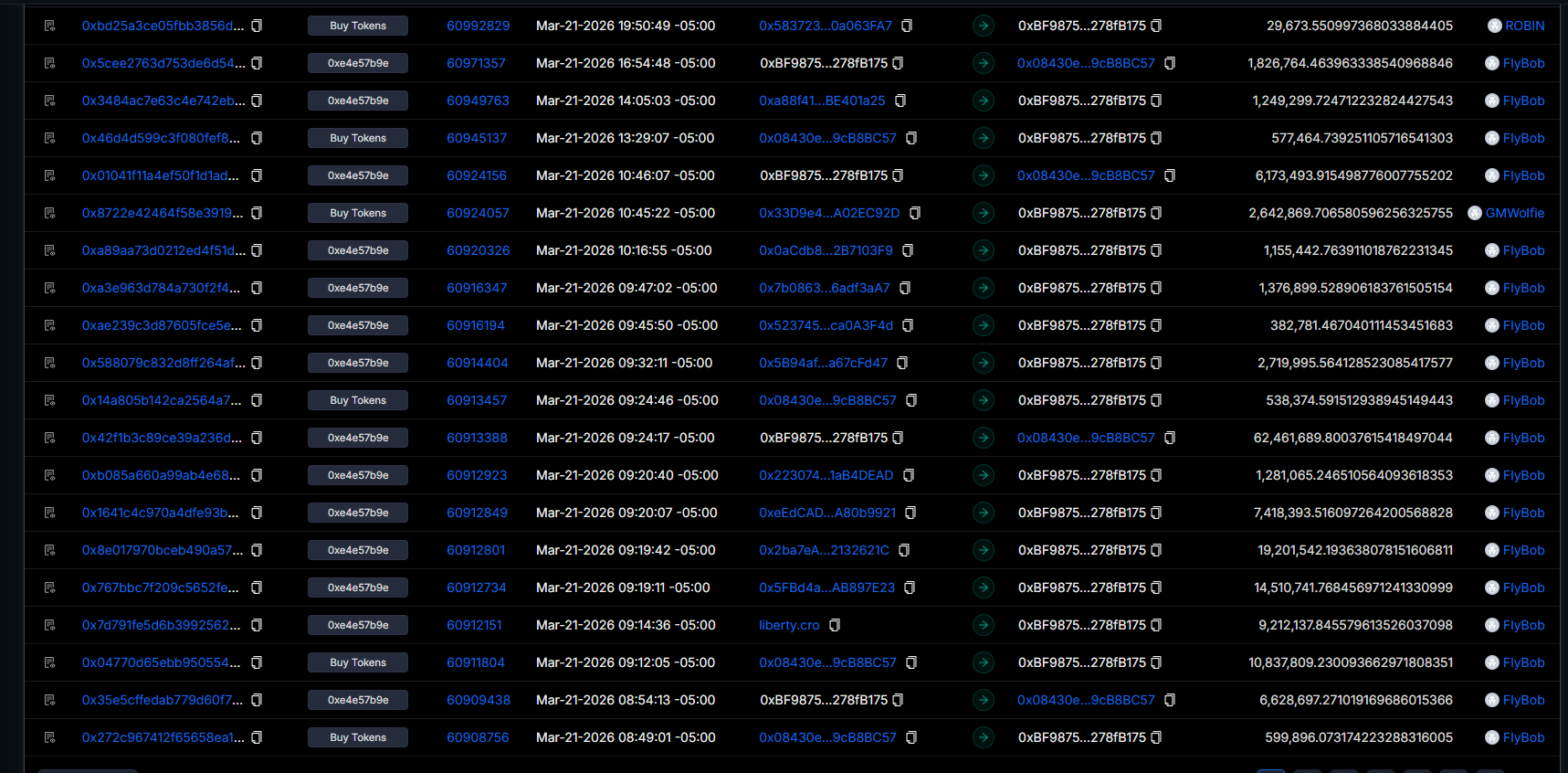Select amount 62,461,689.80037615418497044
The width and height of the screenshot is (1568, 773).
[x=1352, y=438]
